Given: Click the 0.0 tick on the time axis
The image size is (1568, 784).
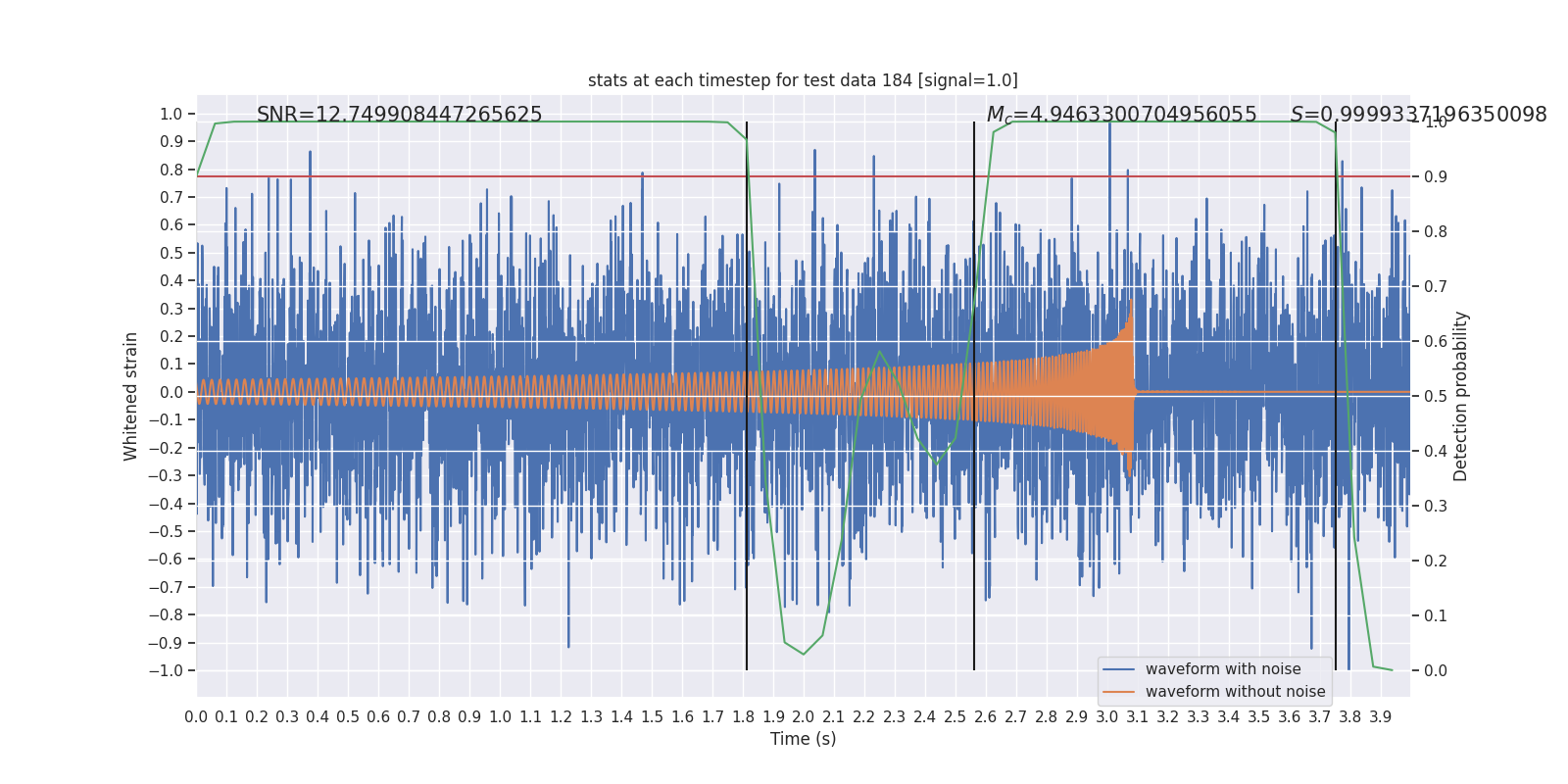Looking at the screenshot, I should pyautogui.click(x=196, y=717).
